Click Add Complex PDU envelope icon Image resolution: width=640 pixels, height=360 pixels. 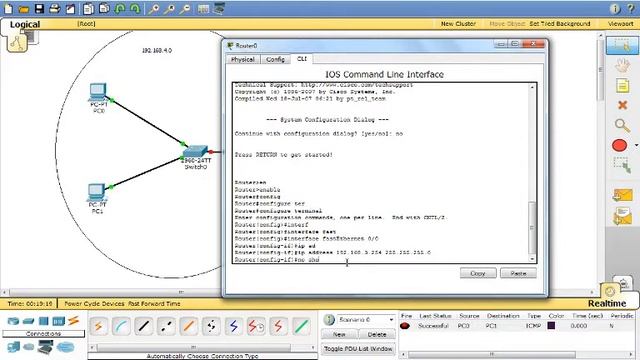coord(622,216)
